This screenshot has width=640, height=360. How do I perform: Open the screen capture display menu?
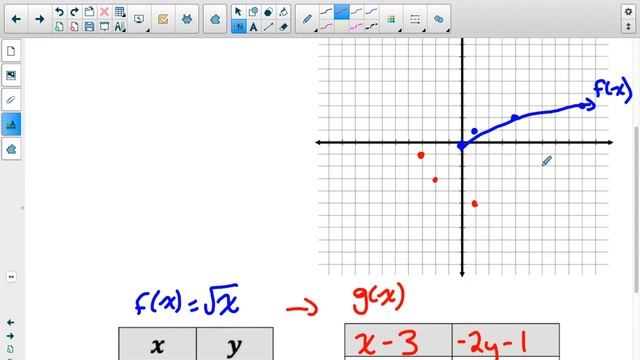(x=139, y=19)
